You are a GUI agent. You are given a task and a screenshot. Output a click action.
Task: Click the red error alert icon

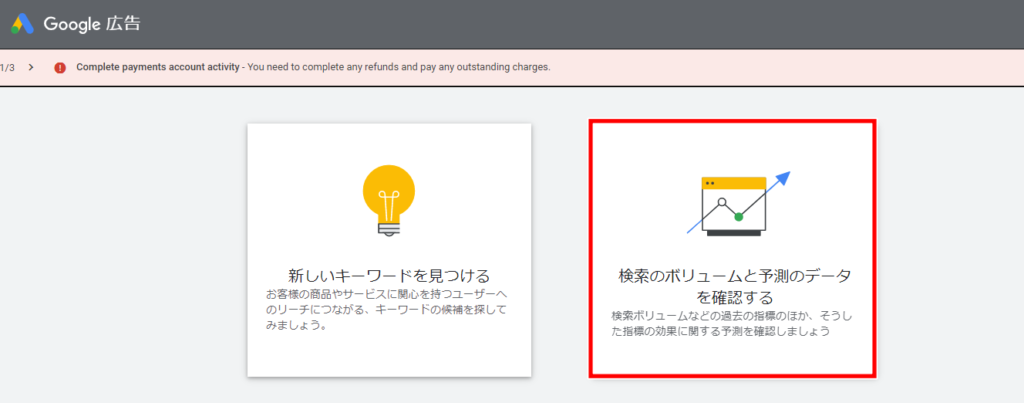(x=60, y=67)
